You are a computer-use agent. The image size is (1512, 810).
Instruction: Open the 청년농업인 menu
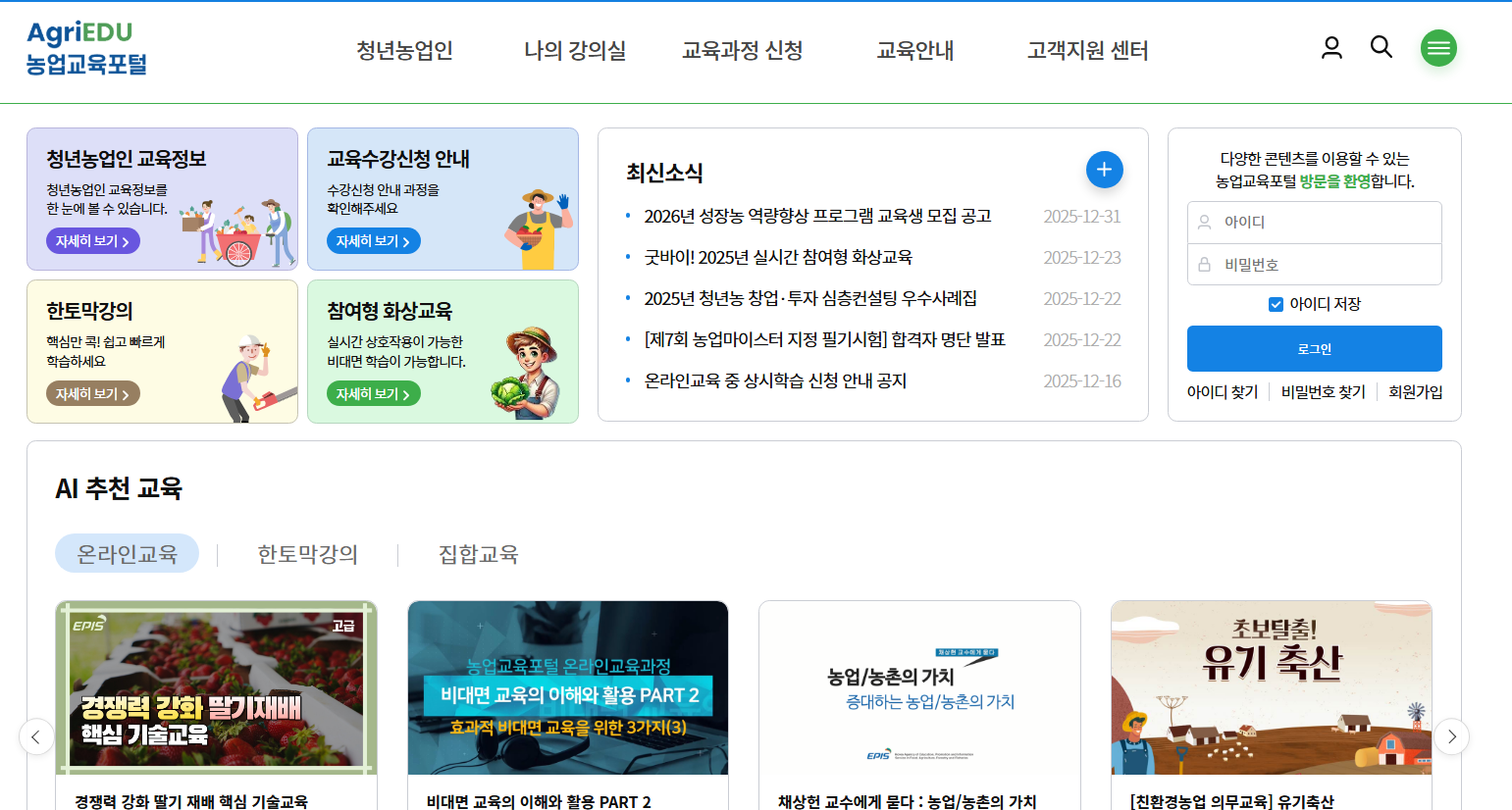(x=404, y=51)
